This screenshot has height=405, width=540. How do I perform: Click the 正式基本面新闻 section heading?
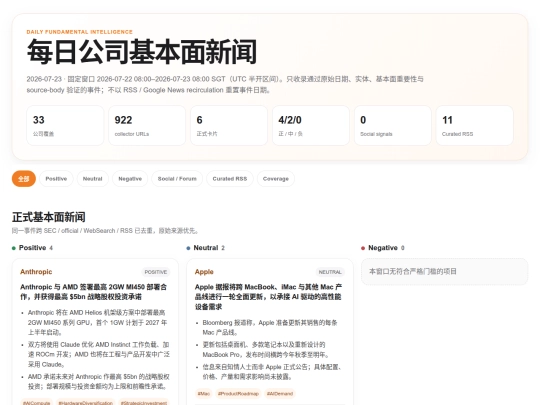pos(49,217)
